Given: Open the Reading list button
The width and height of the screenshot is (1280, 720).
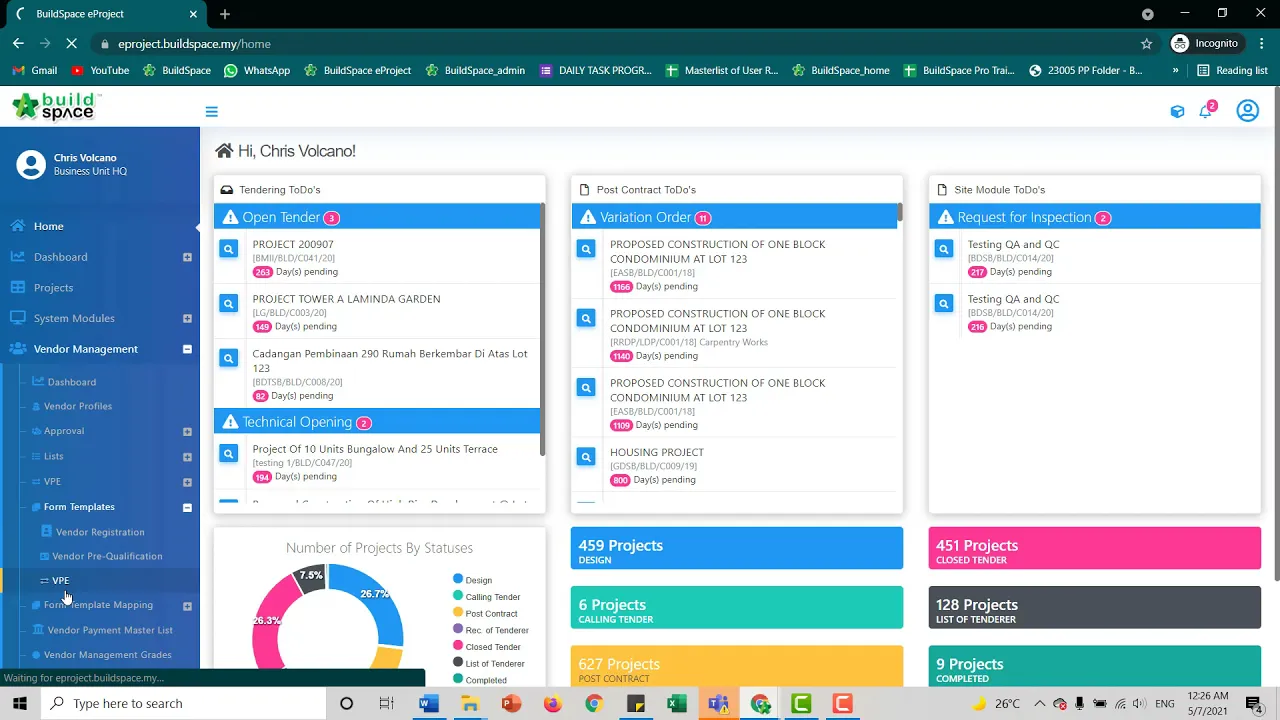Looking at the screenshot, I should click(x=1232, y=71).
